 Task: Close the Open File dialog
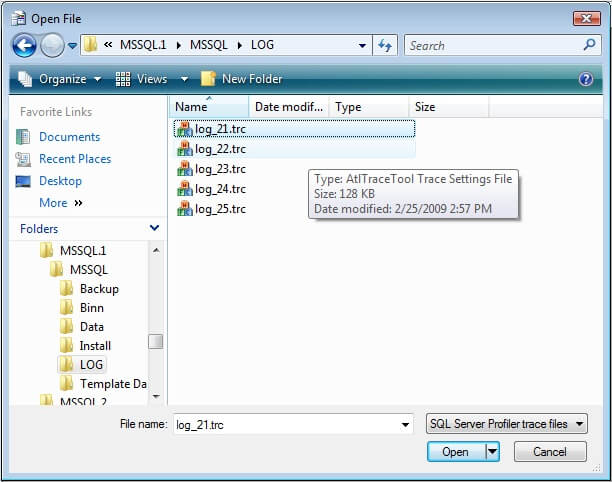point(586,18)
